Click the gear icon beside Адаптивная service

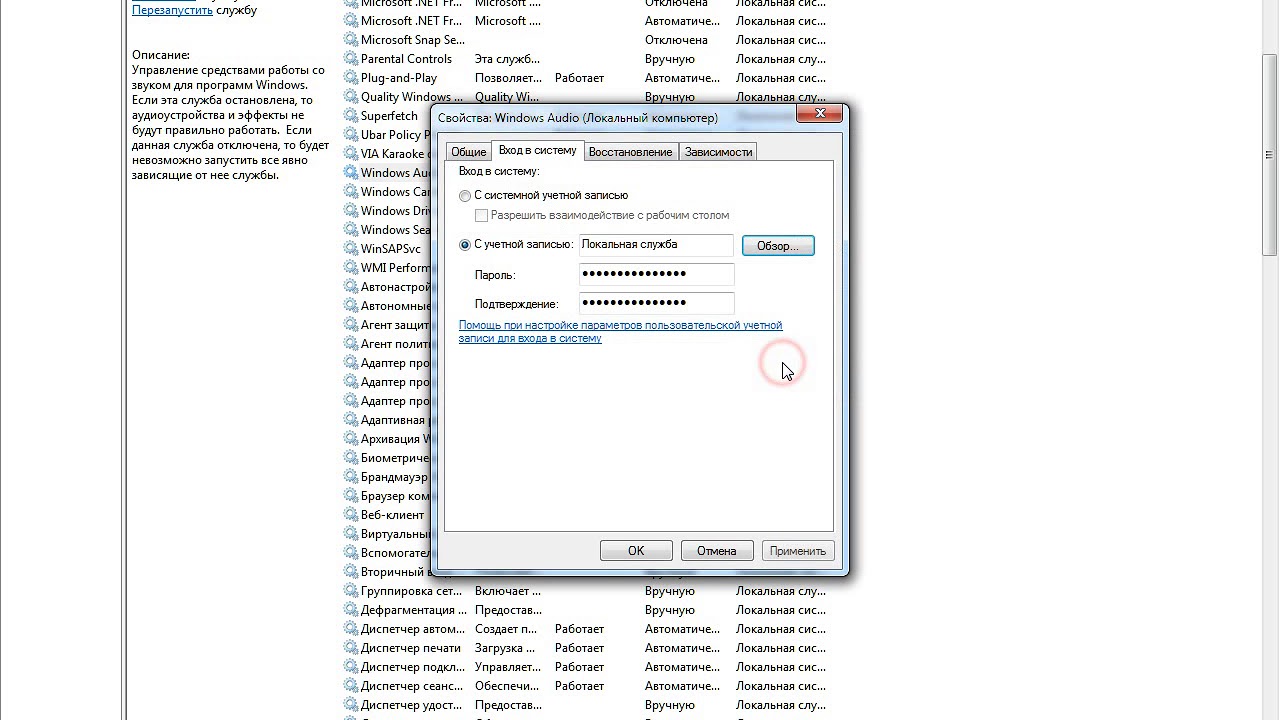[x=351, y=420]
